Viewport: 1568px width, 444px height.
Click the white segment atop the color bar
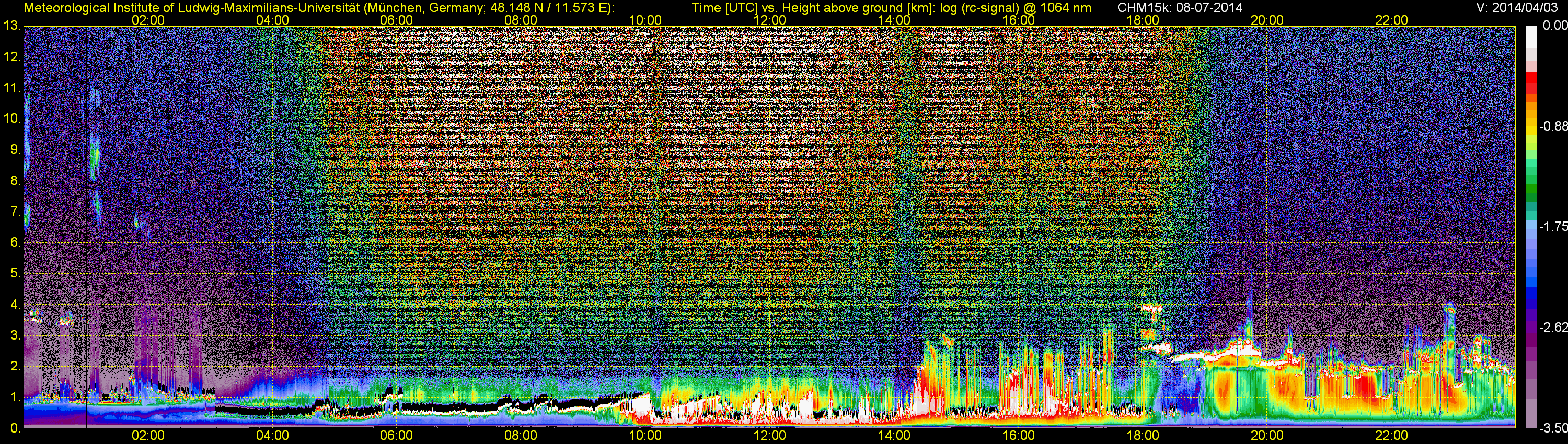[1531, 37]
